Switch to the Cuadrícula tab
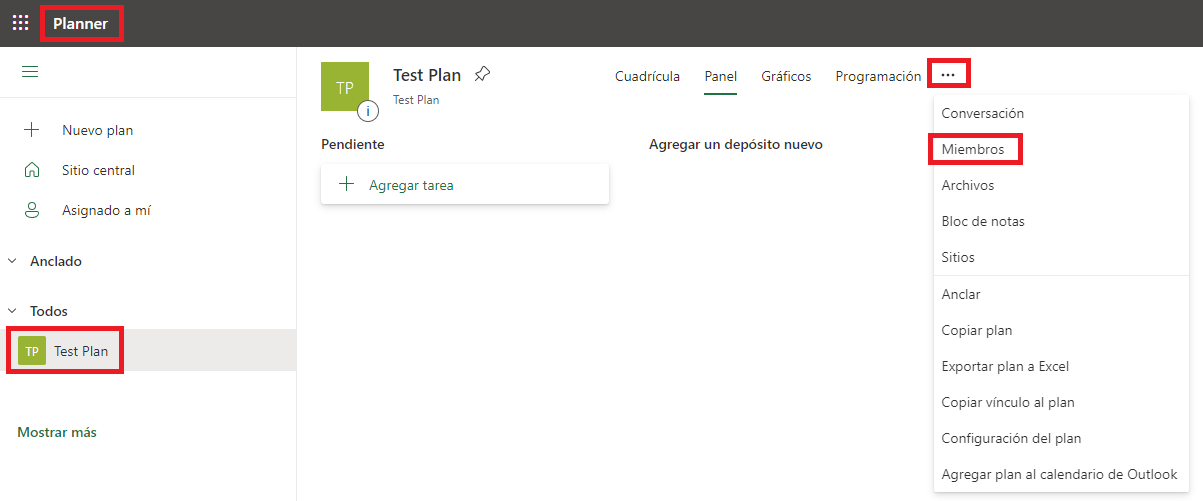 pos(647,76)
